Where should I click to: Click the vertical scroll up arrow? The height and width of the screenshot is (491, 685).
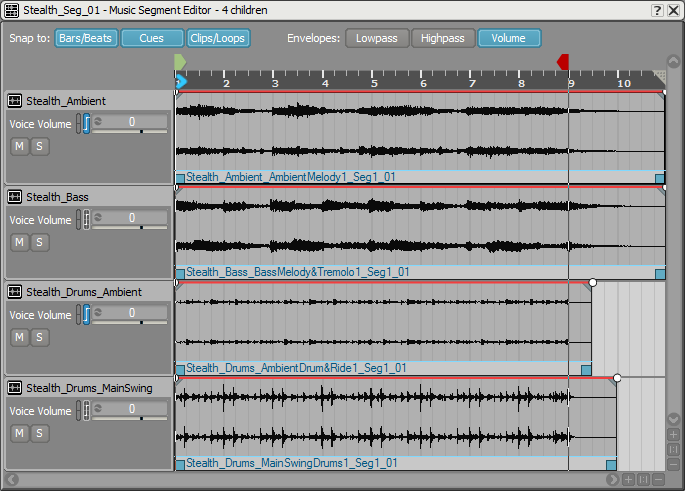point(673,62)
